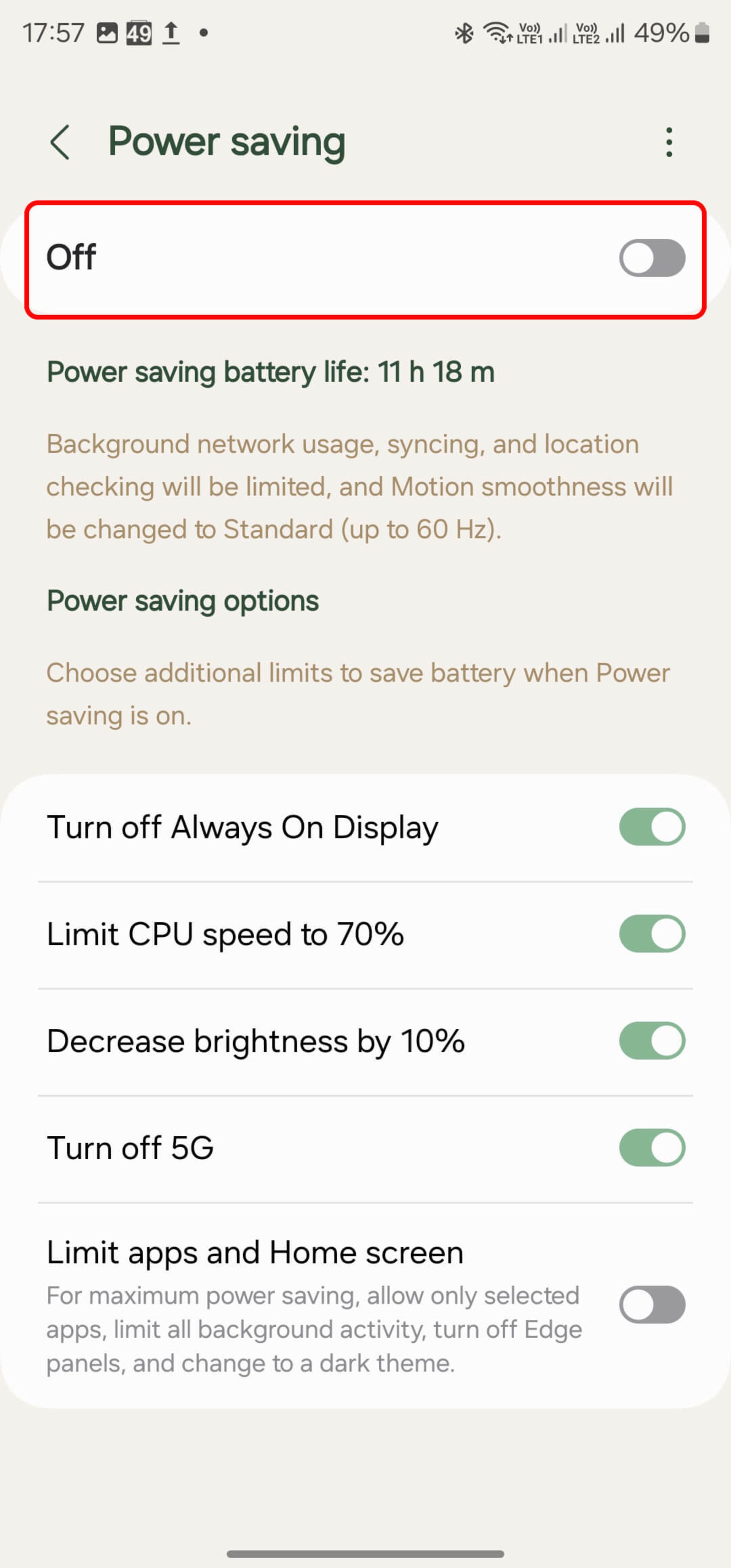Tap the back arrow icon
Viewport: 731px width, 1568px height.
coord(60,142)
